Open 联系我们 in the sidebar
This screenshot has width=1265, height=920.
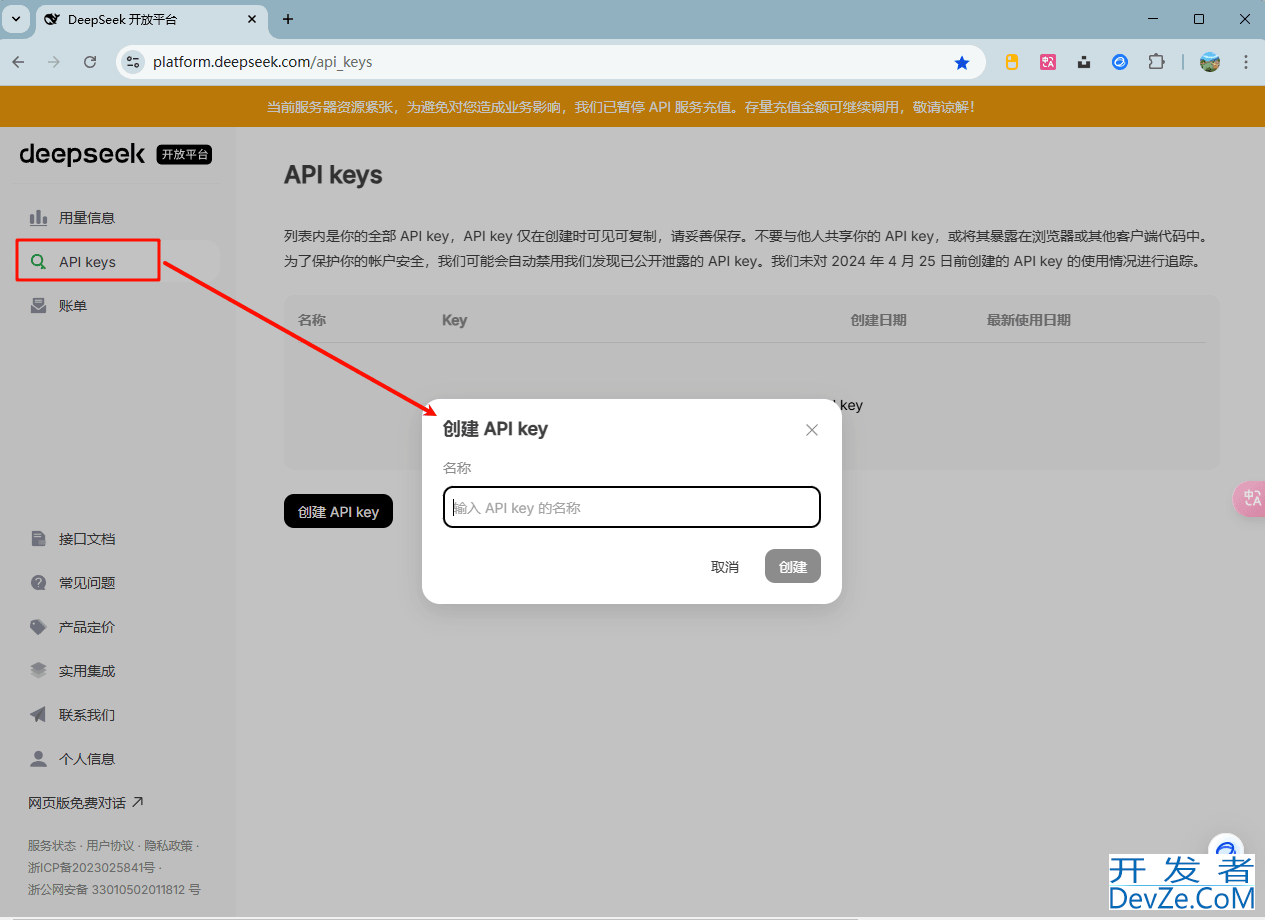(118, 715)
